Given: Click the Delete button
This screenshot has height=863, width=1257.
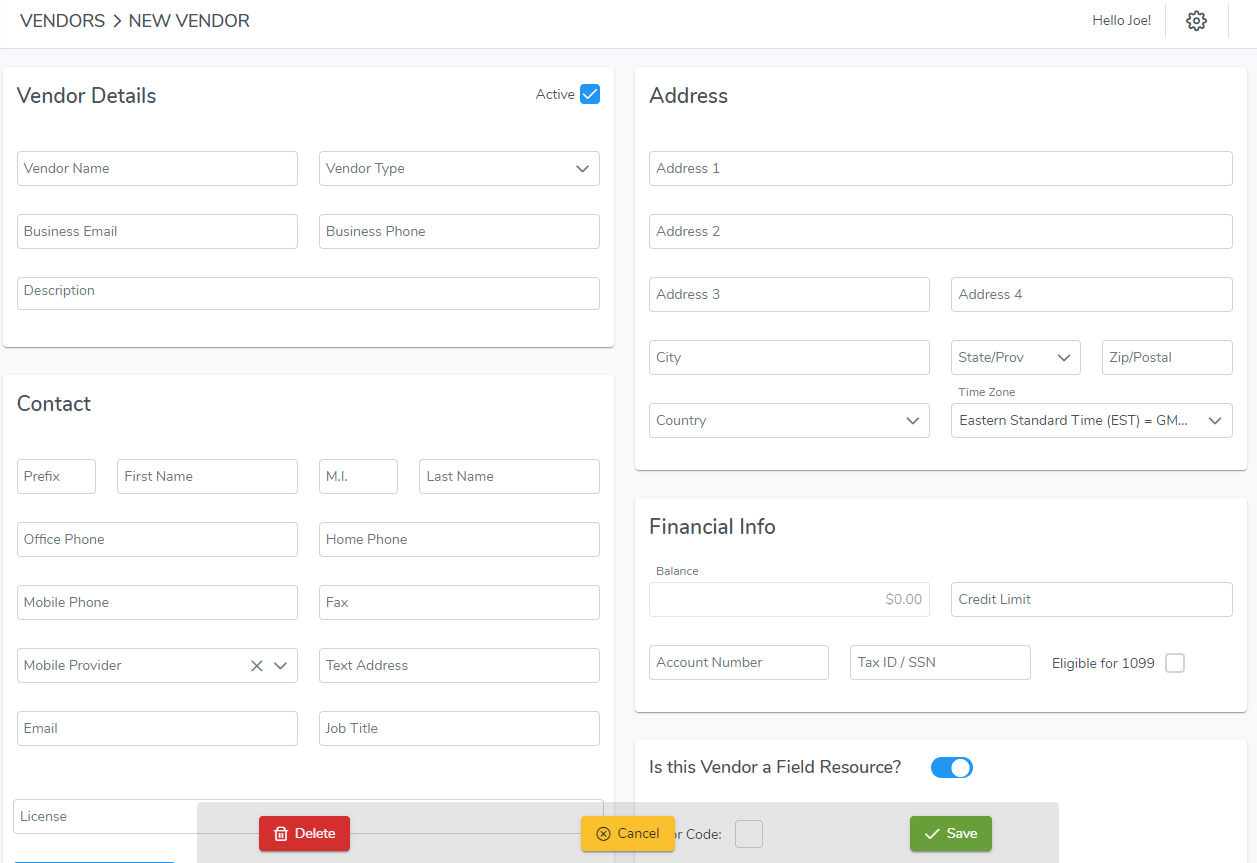Looking at the screenshot, I should [304, 833].
